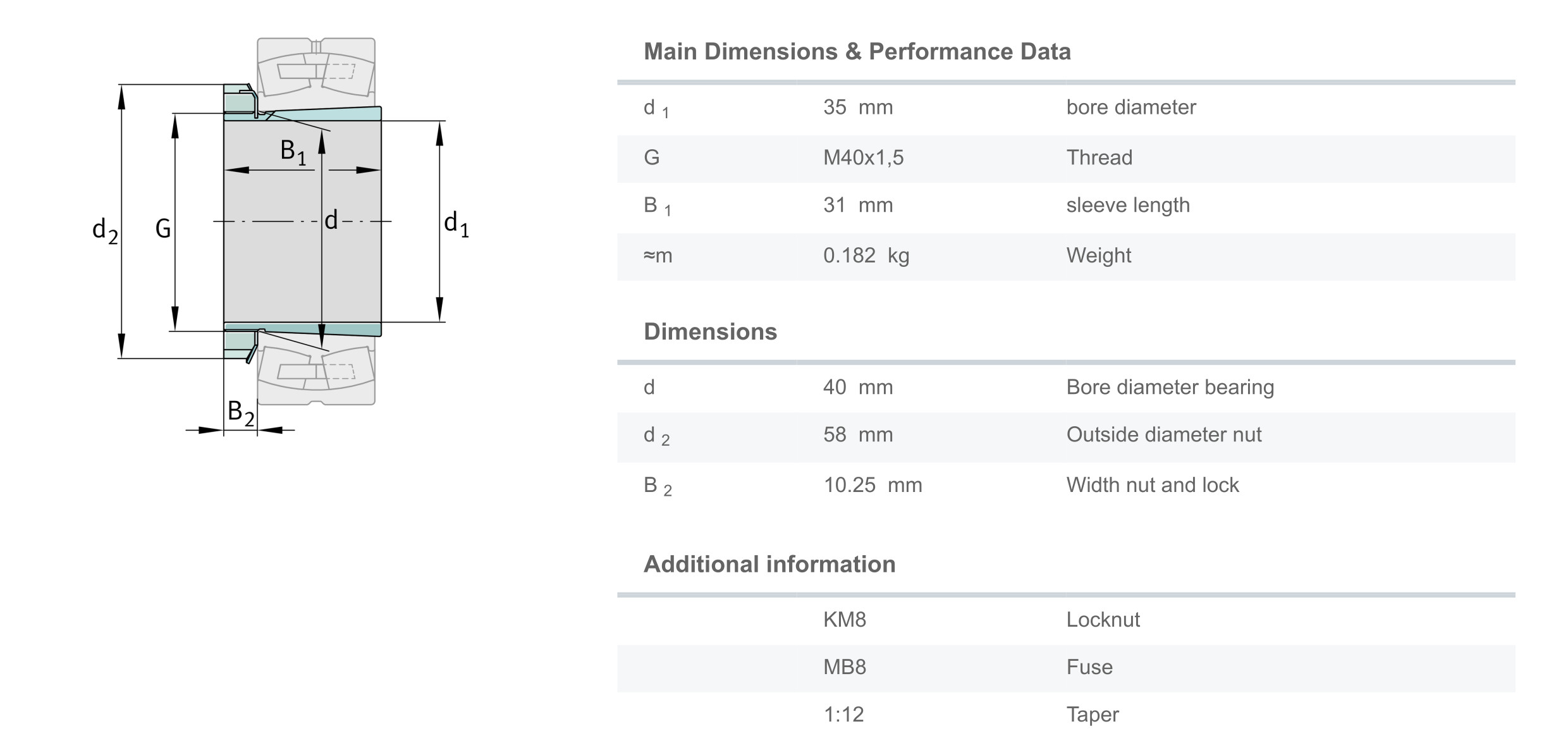
Task: Click the 31 mm sleeve length value
Action: click(857, 205)
